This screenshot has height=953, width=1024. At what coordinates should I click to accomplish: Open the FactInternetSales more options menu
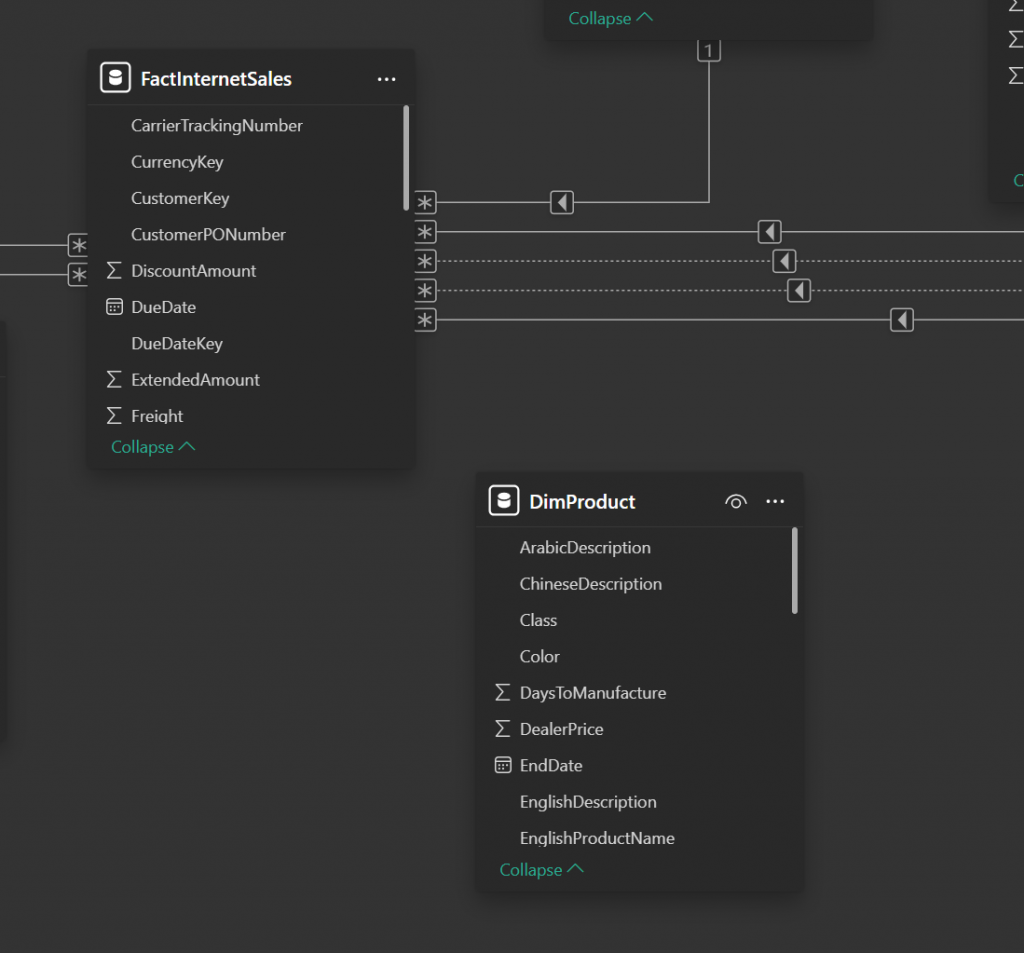tap(386, 79)
